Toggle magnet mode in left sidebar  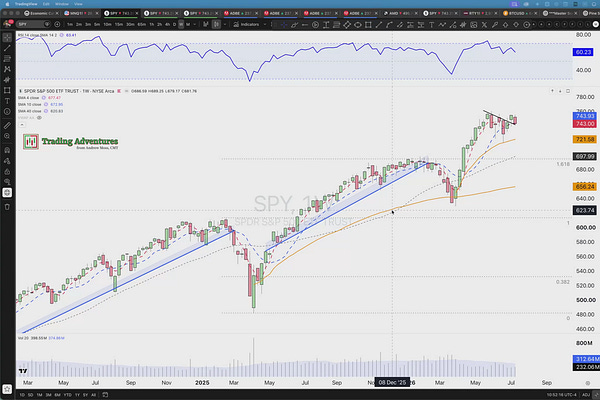(7, 150)
